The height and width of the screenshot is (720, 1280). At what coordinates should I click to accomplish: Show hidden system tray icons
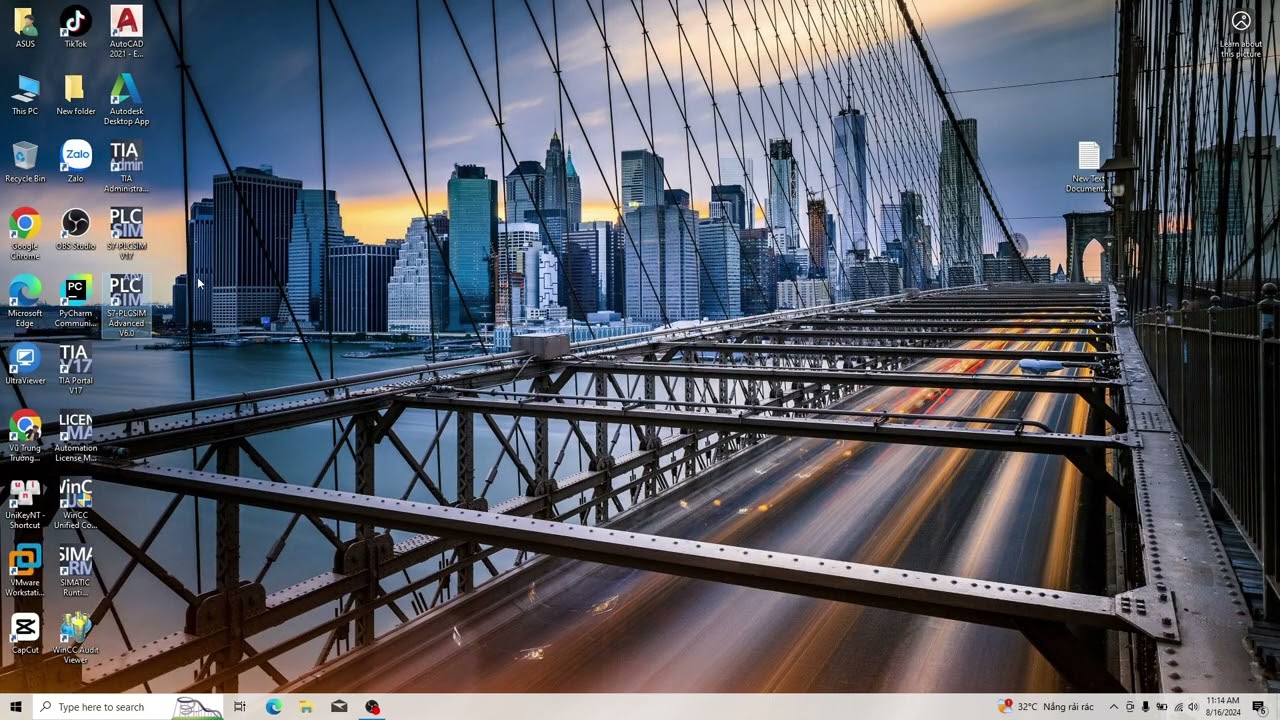click(x=1114, y=707)
